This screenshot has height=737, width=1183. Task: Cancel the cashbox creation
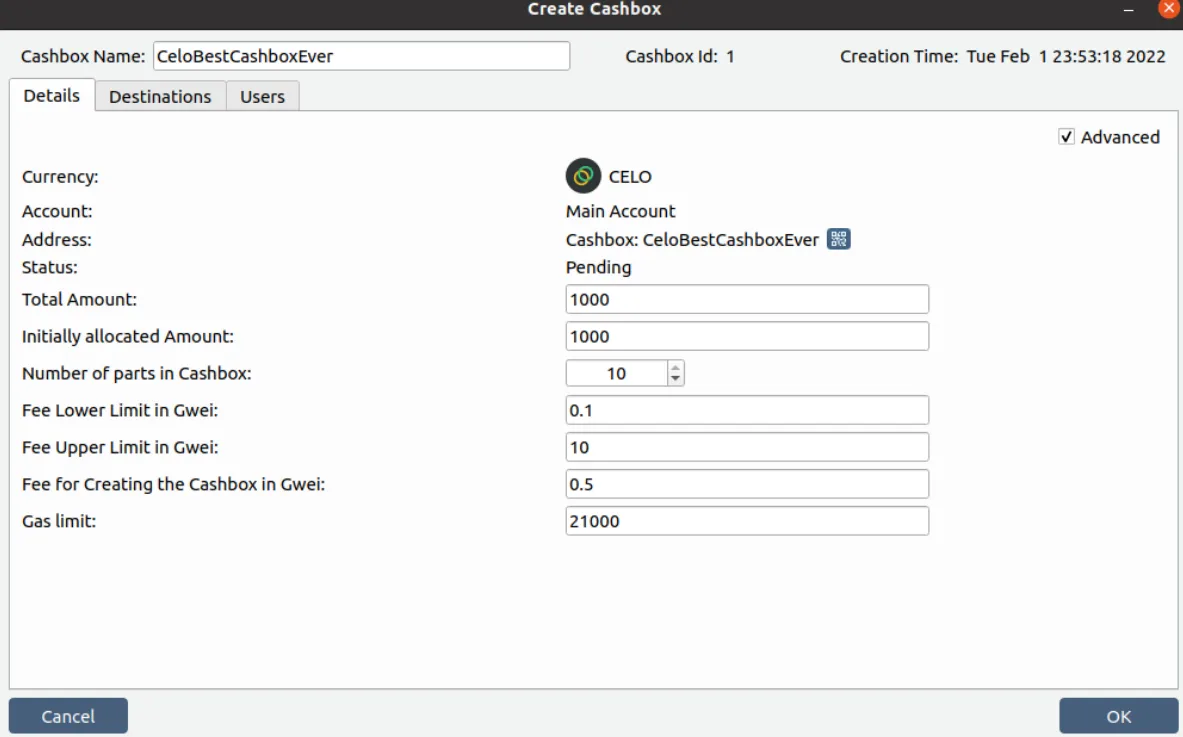(68, 716)
